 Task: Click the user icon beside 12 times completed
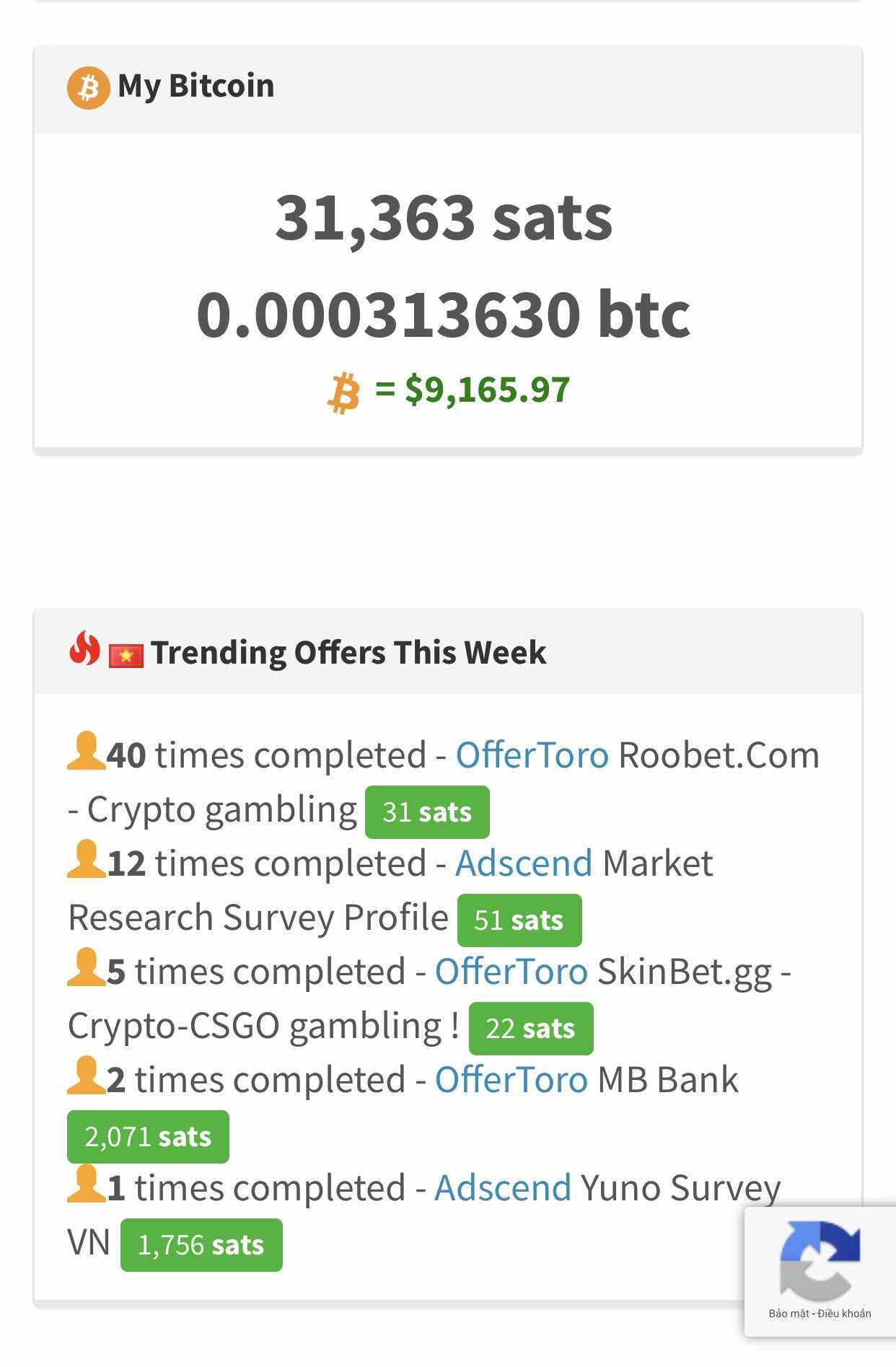(x=86, y=859)
